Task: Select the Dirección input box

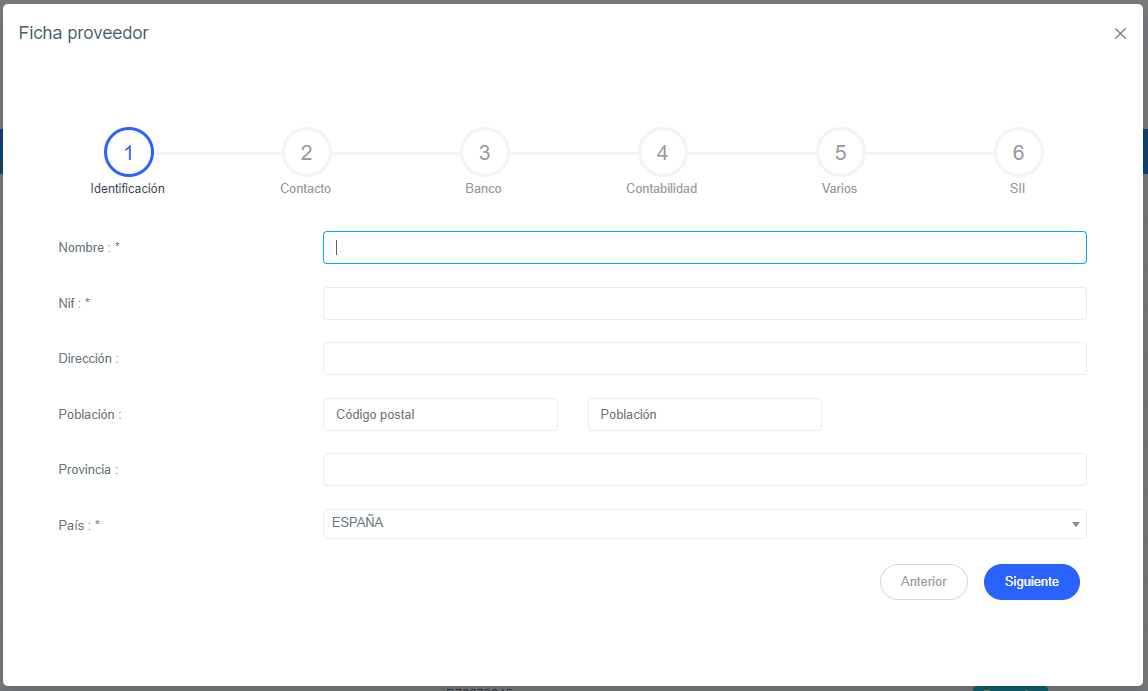Action: [x=704, y=359]
